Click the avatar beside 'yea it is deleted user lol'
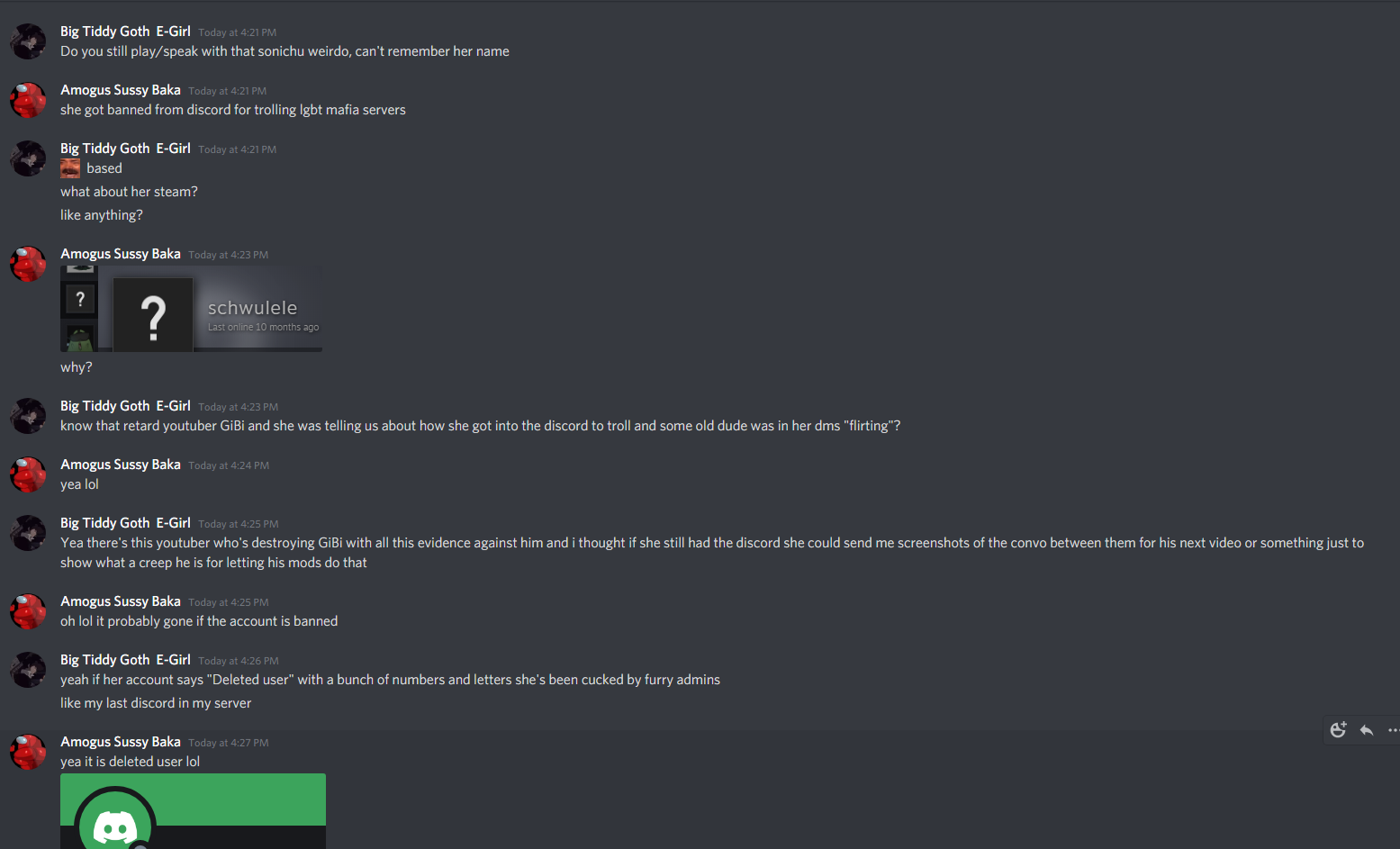The width and height of the screenshot is (1400, 849). click(28, 752)
